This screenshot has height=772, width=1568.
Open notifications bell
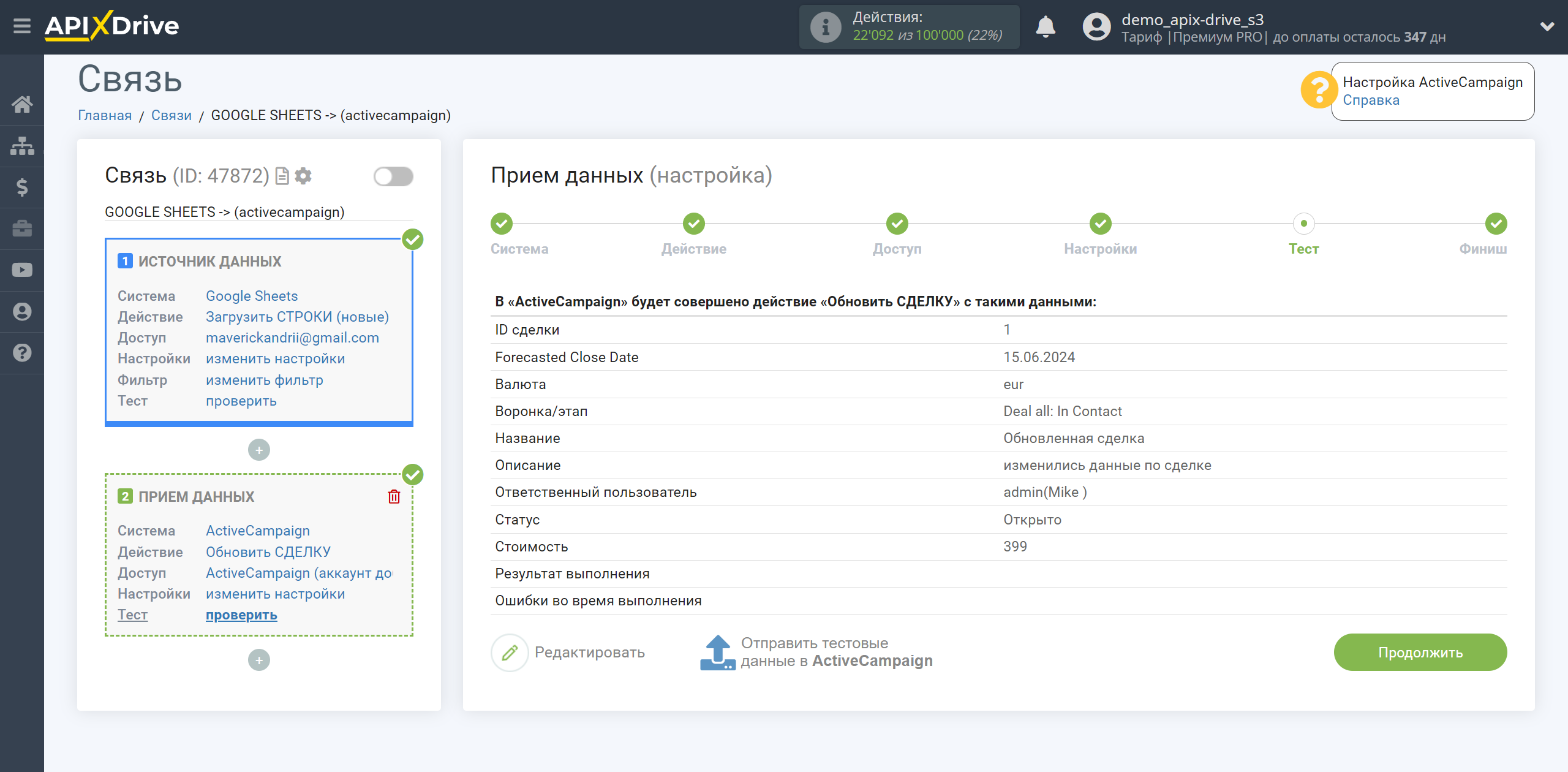click(1046, 27)
